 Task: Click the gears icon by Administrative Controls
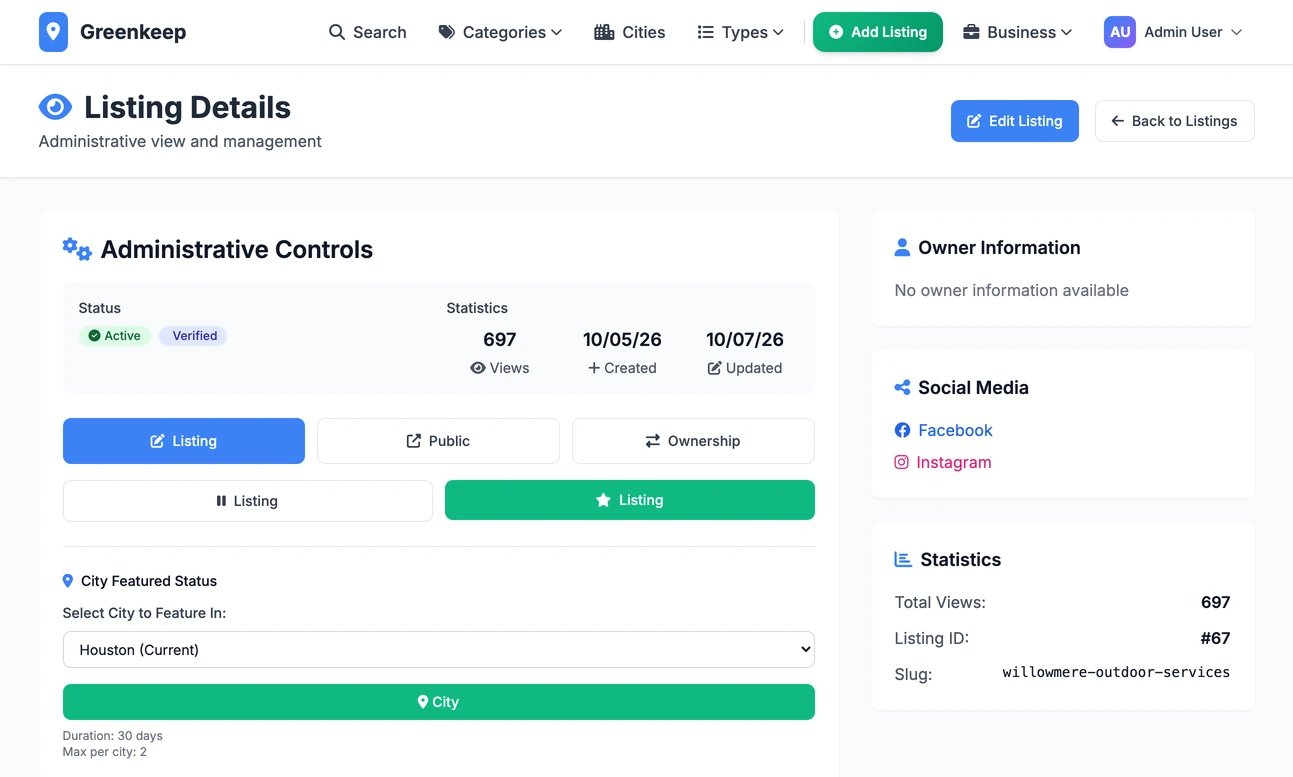[x=77, y=249]
